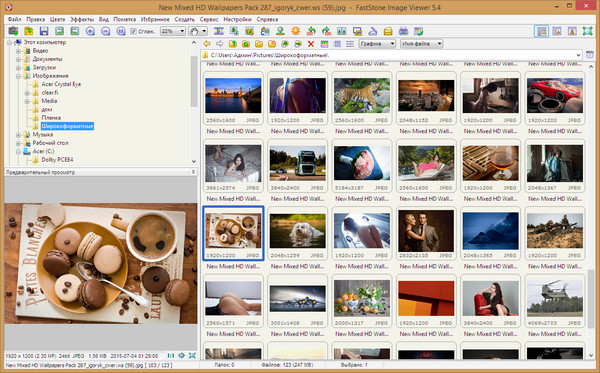Click the actual size round icon
The width and height of the screenshot is (600, 373).
point(121,31)
